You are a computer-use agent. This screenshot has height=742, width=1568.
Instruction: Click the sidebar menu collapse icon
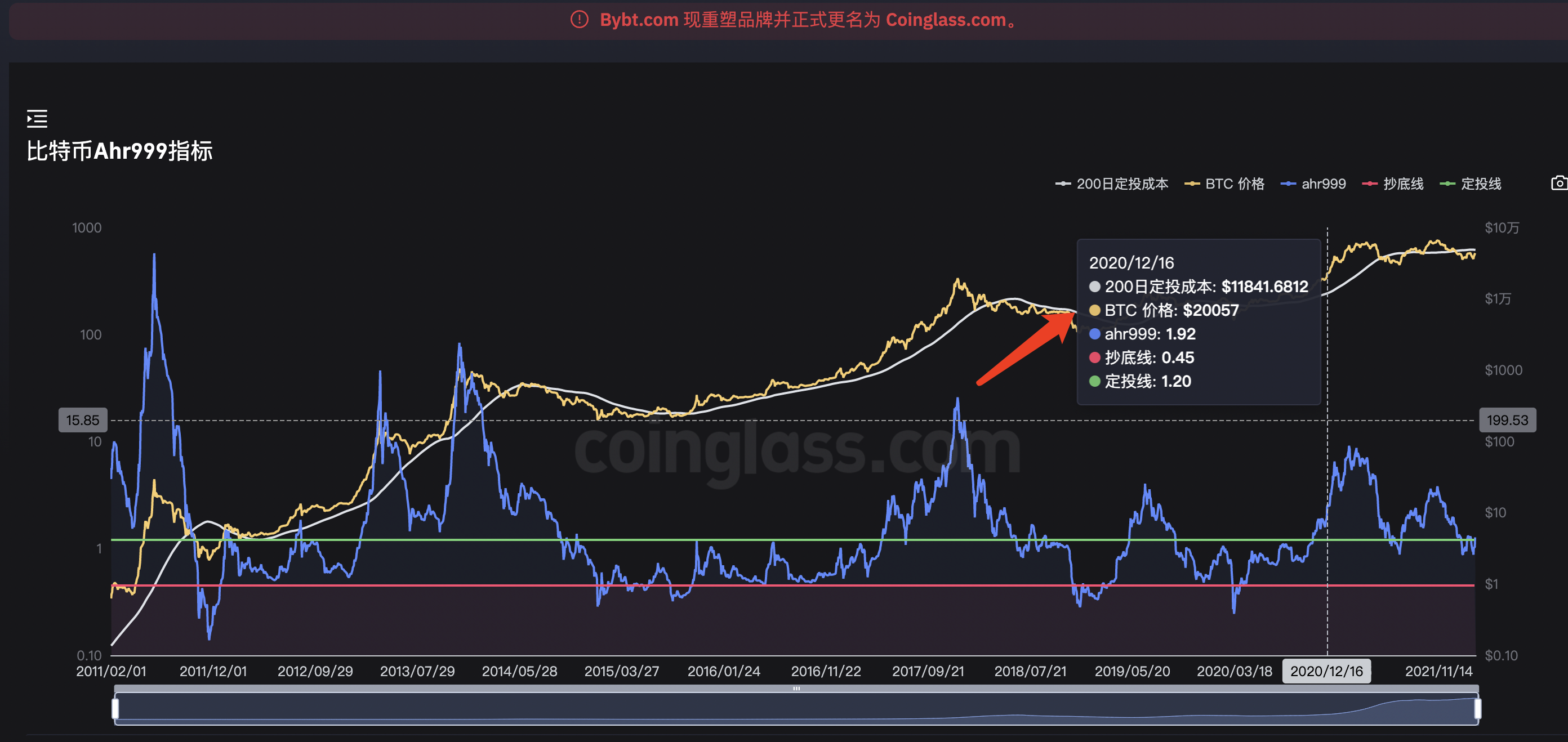tap(37, 119)
